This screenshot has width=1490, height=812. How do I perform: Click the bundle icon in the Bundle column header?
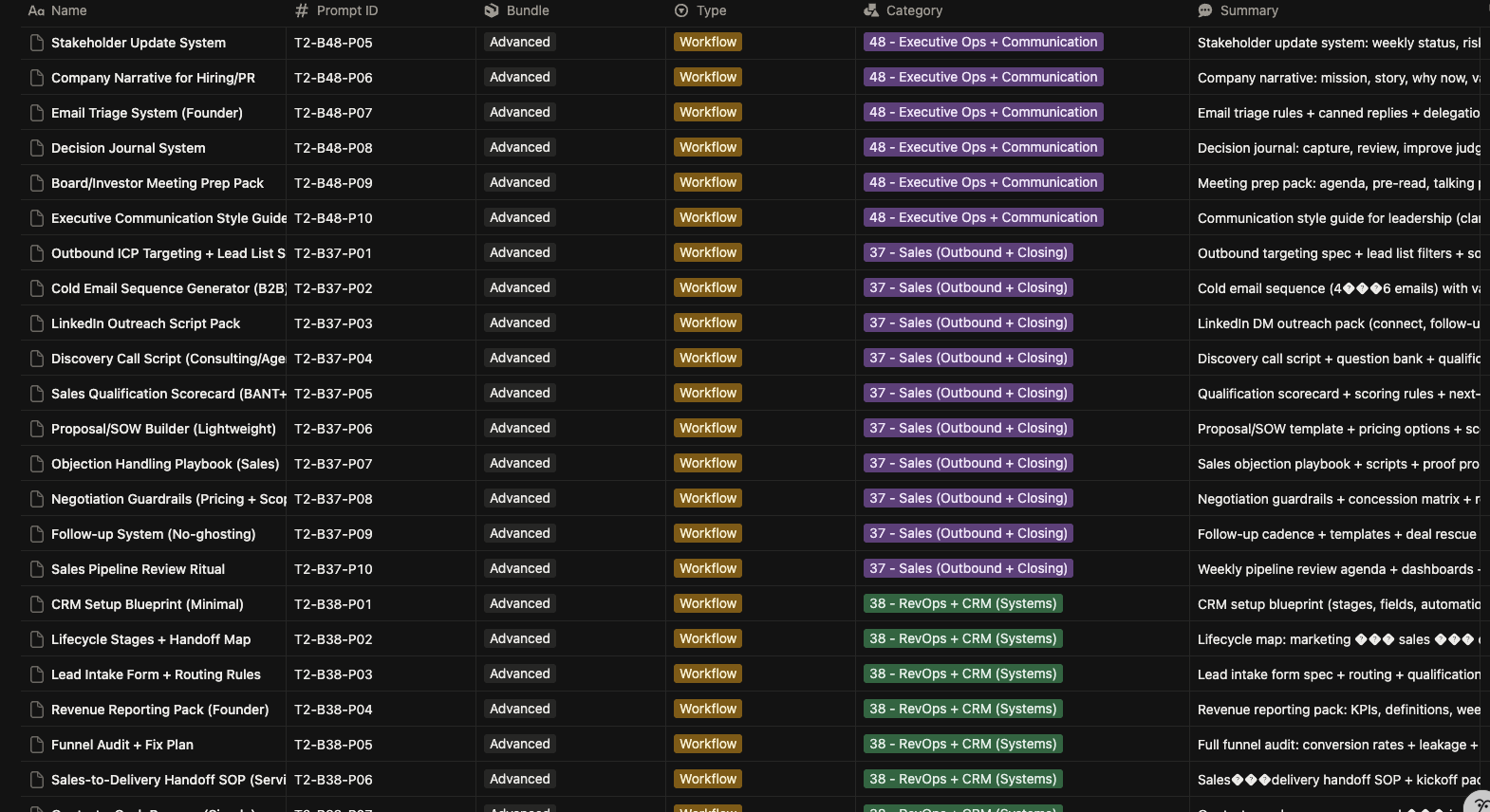[492, 10]
